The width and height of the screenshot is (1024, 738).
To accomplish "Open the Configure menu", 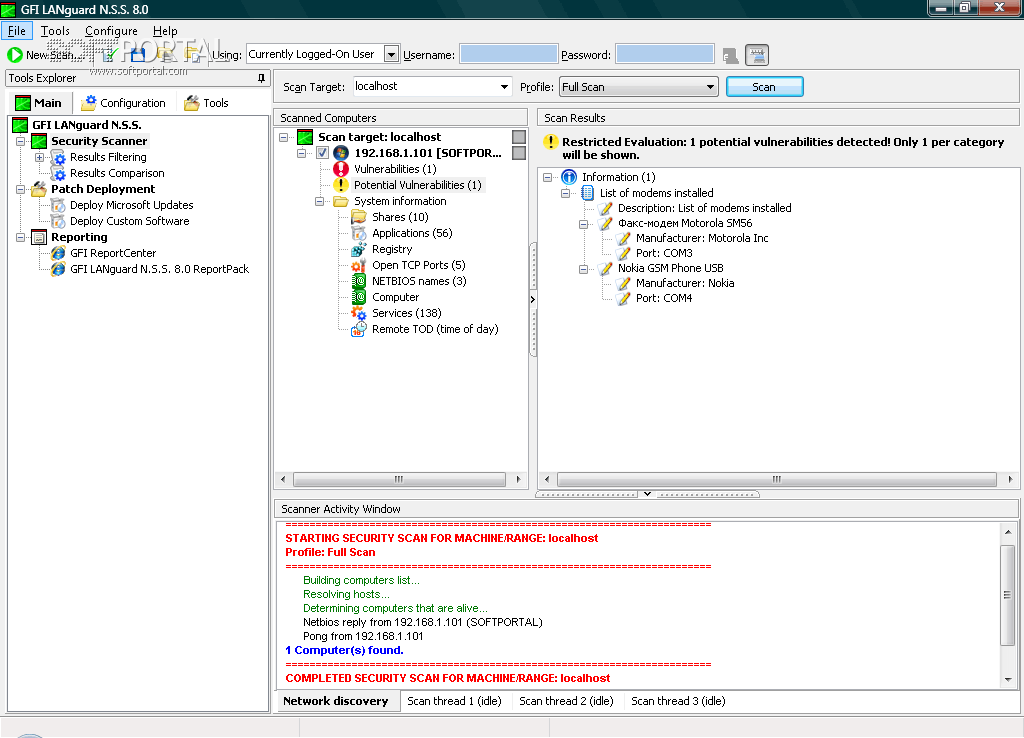I will tap(111, 31).
